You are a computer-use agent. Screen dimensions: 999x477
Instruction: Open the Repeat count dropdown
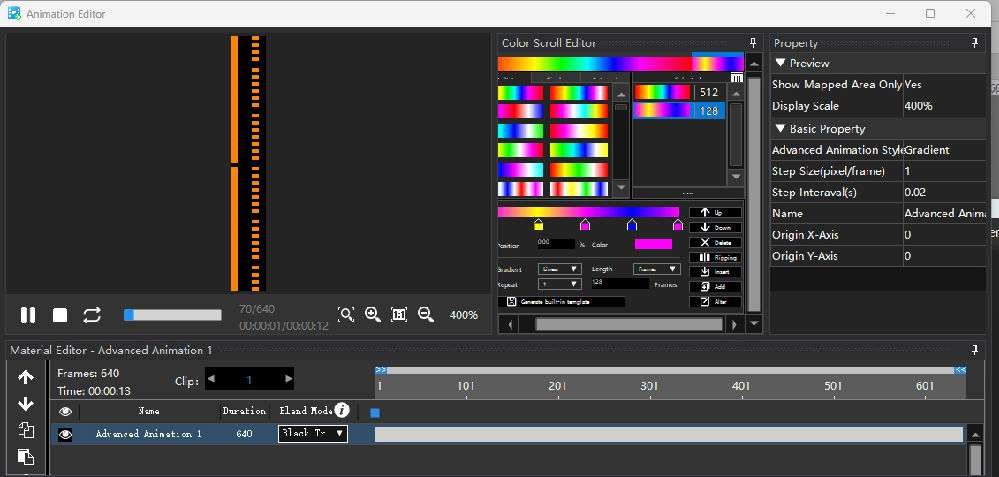pos(559,284)
